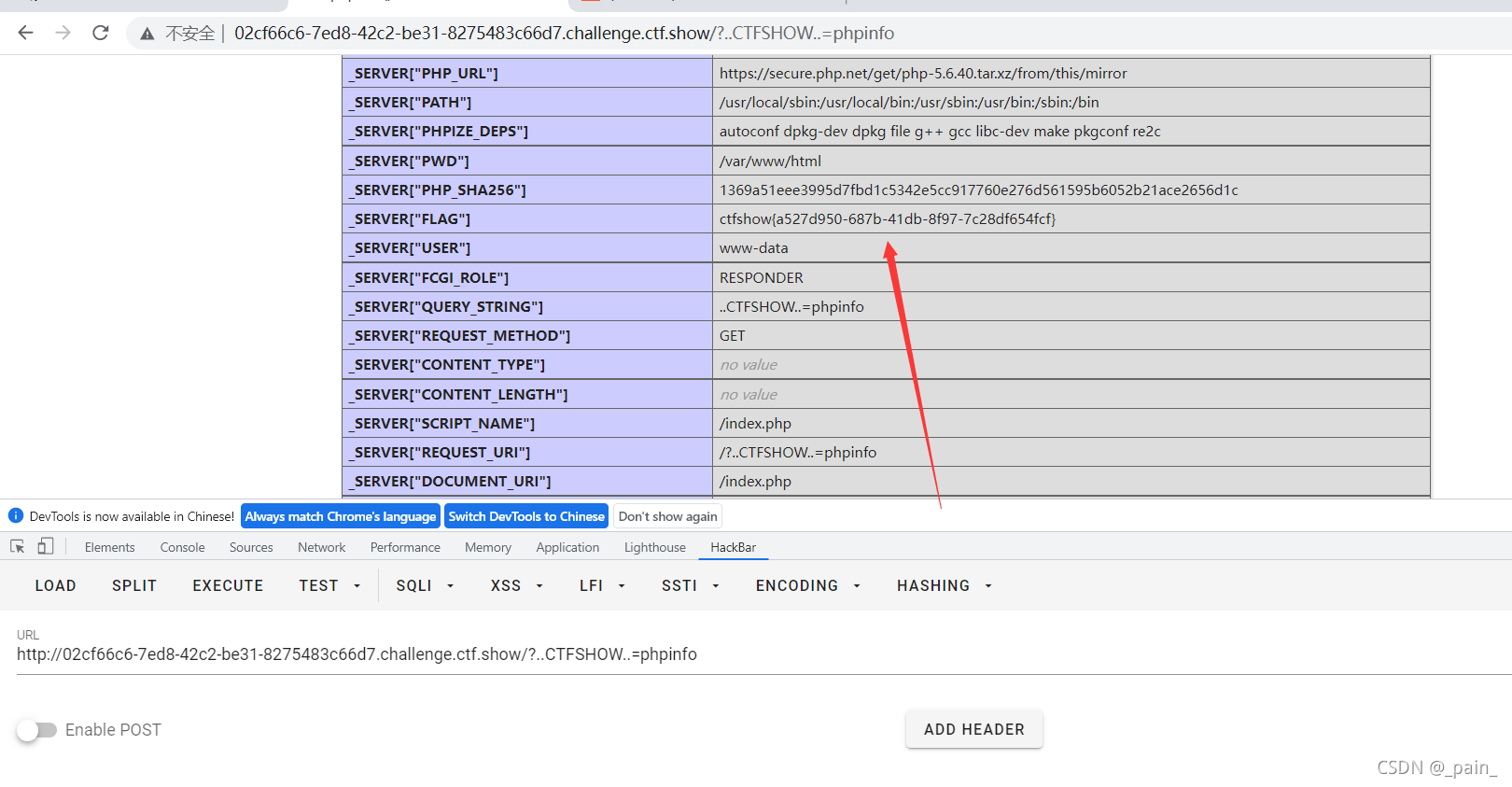Image resolution: width=1512 pixels, height=787 pixels.
Task: Switch to the Elements tab
Action: click(110, 547)
